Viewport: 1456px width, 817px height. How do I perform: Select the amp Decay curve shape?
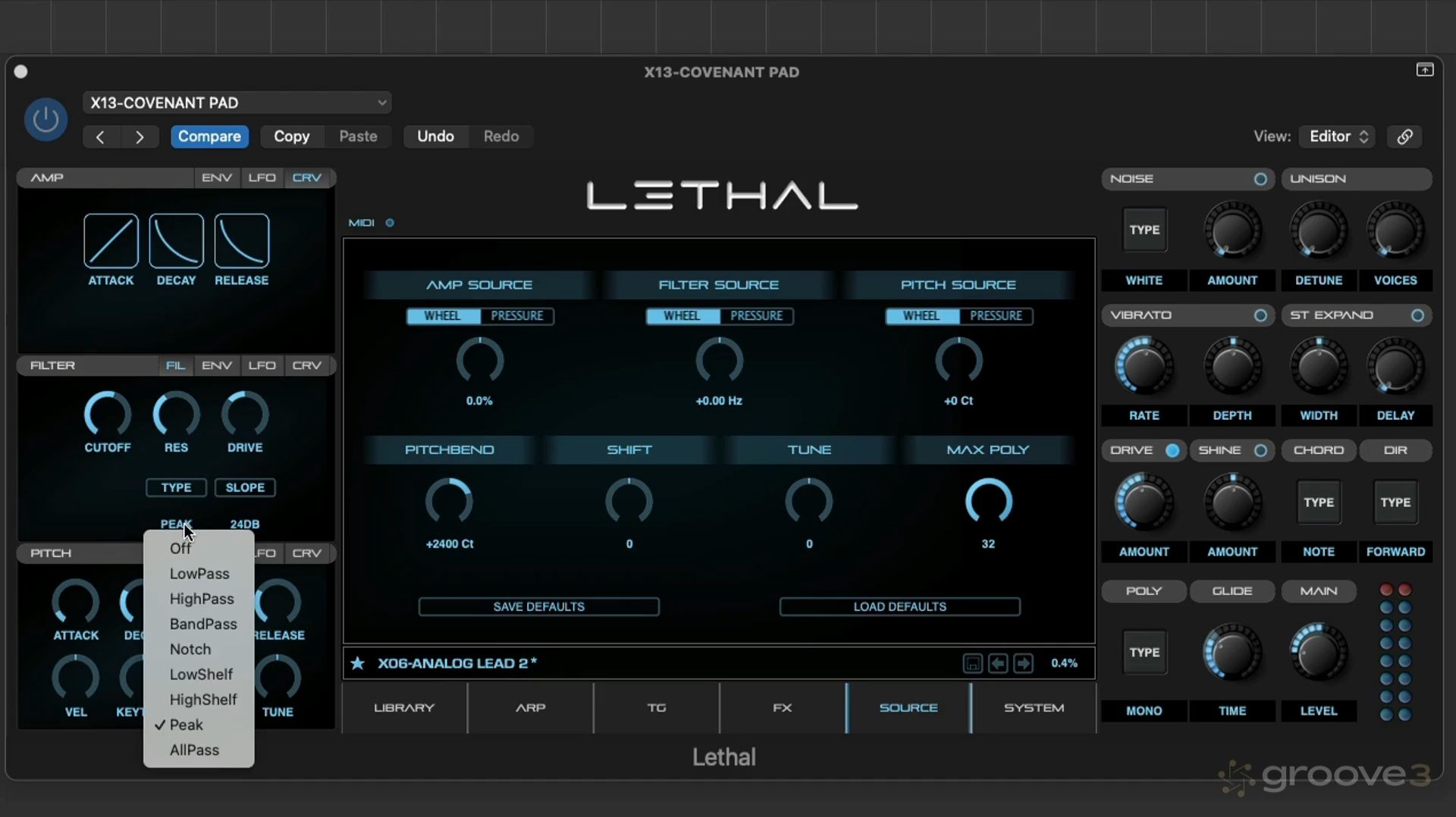(x=176, y=241)
